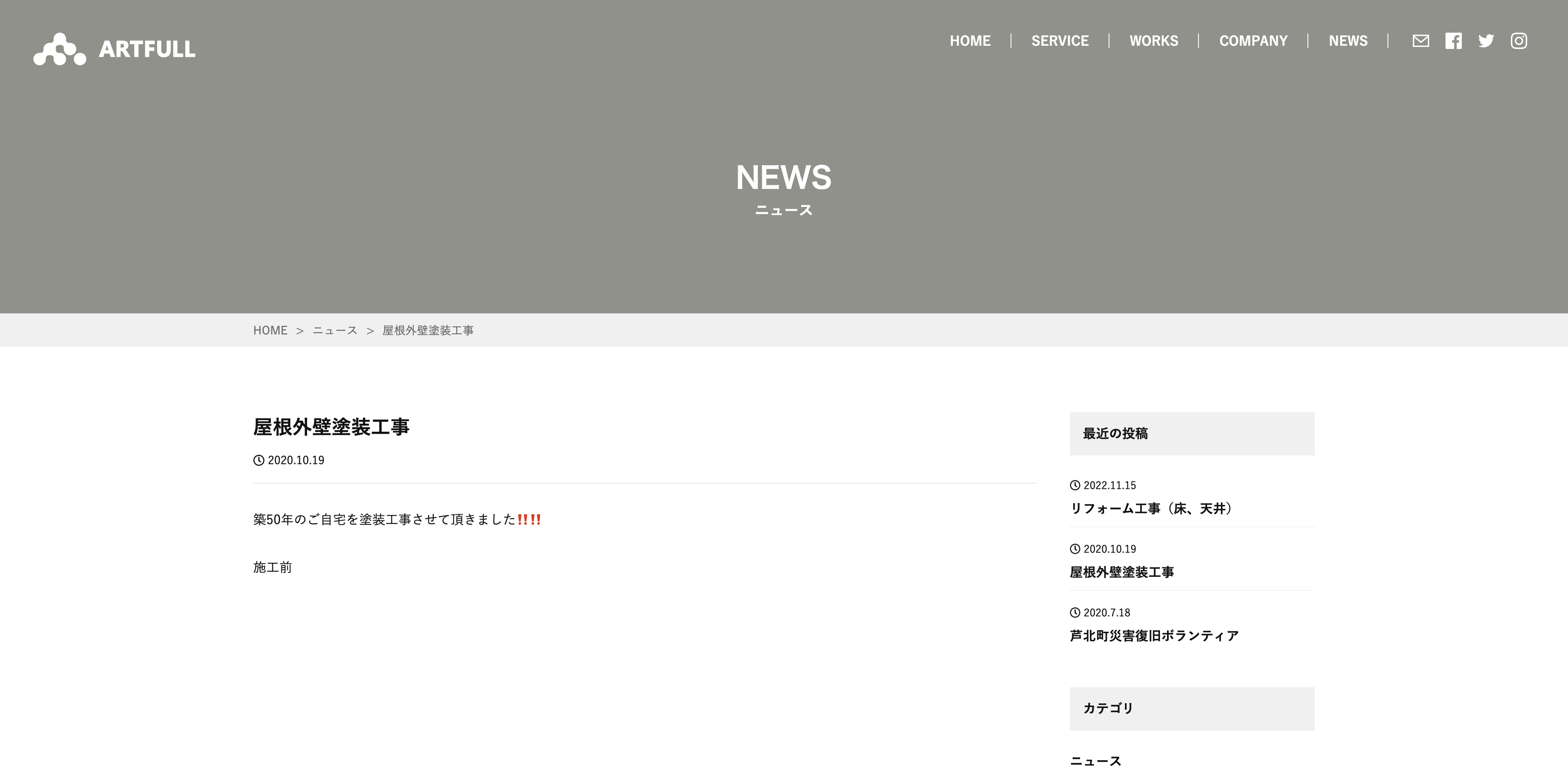1568x768 pixels.
Task: Click the ARTFULL wordmark text
Action: coord(147,49)
